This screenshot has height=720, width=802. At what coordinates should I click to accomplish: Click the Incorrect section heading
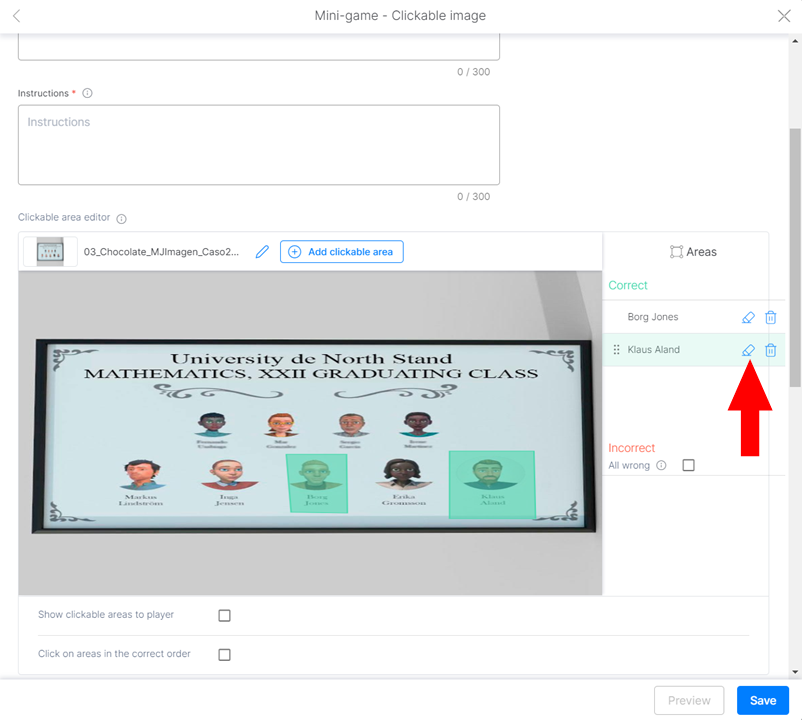(631, 448)
